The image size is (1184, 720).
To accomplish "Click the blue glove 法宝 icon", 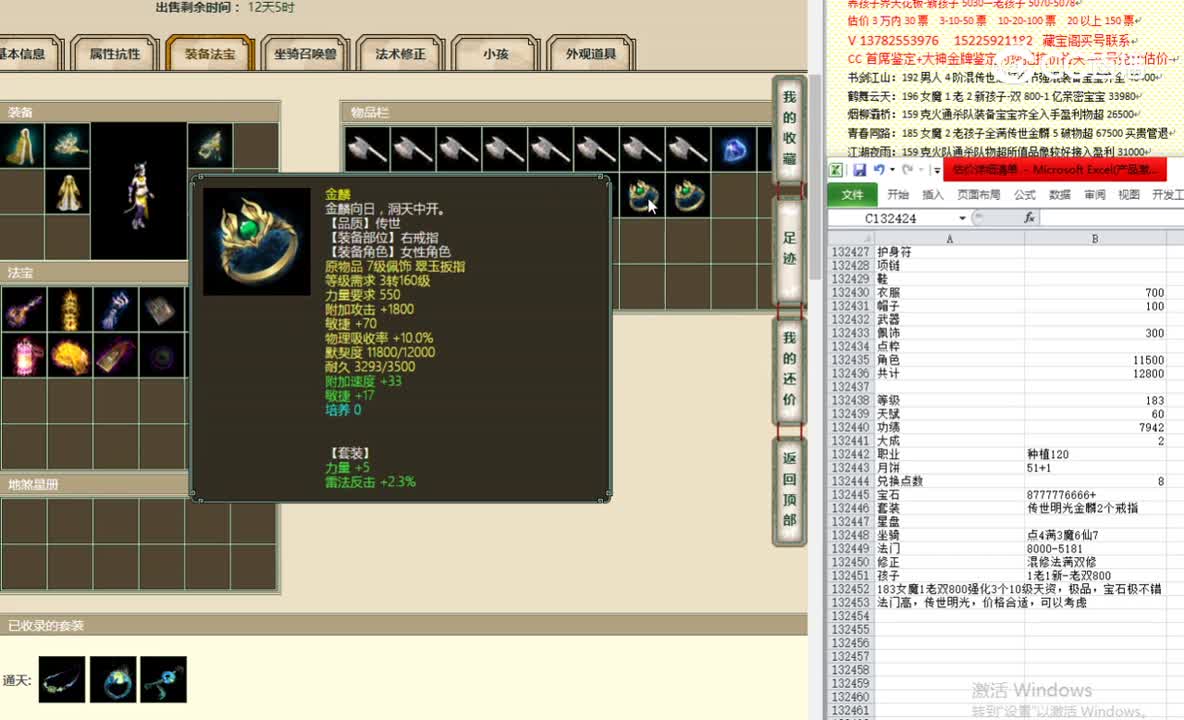I will tap(116, 309).
